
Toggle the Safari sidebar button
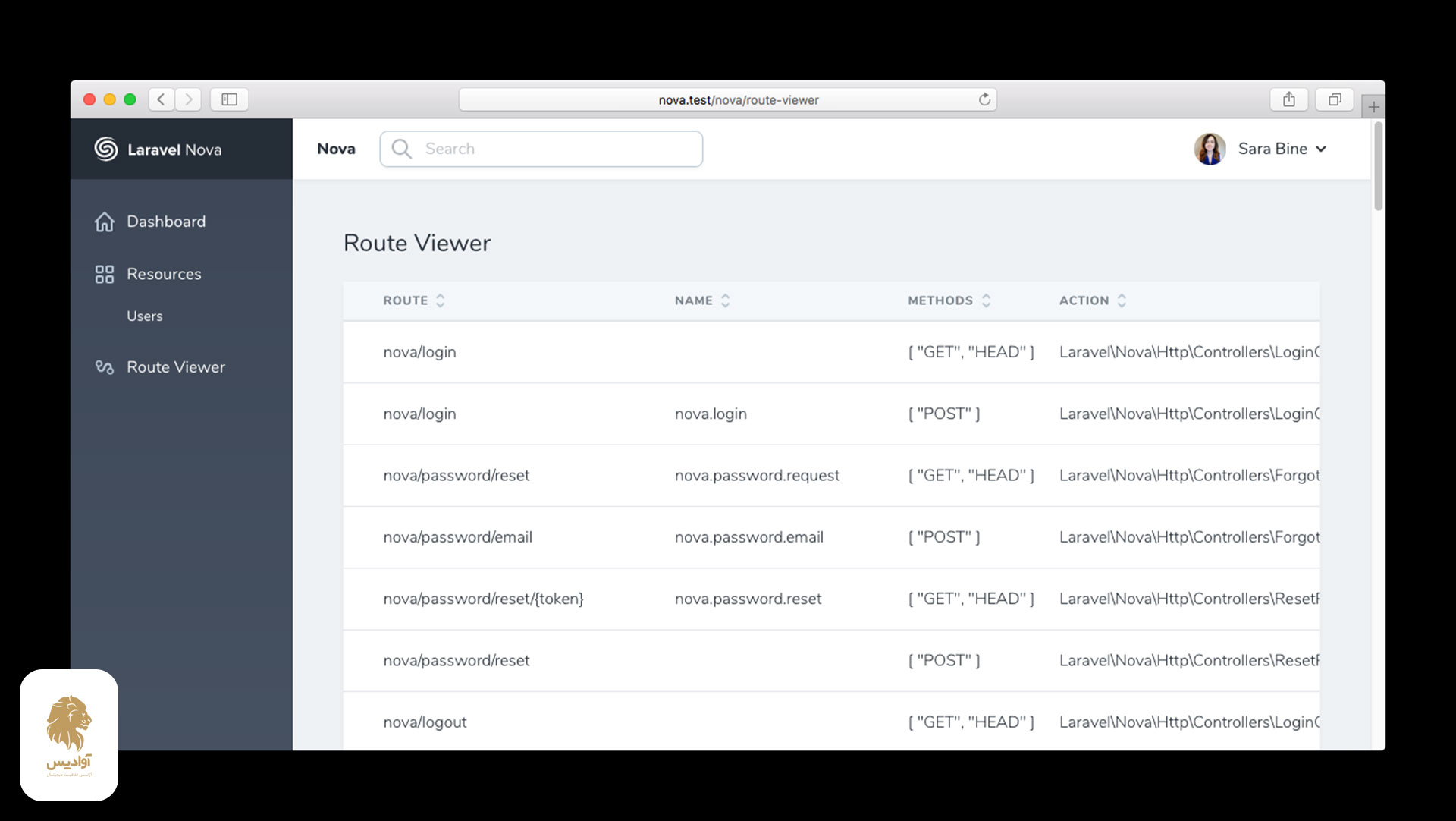click(230, 99)
